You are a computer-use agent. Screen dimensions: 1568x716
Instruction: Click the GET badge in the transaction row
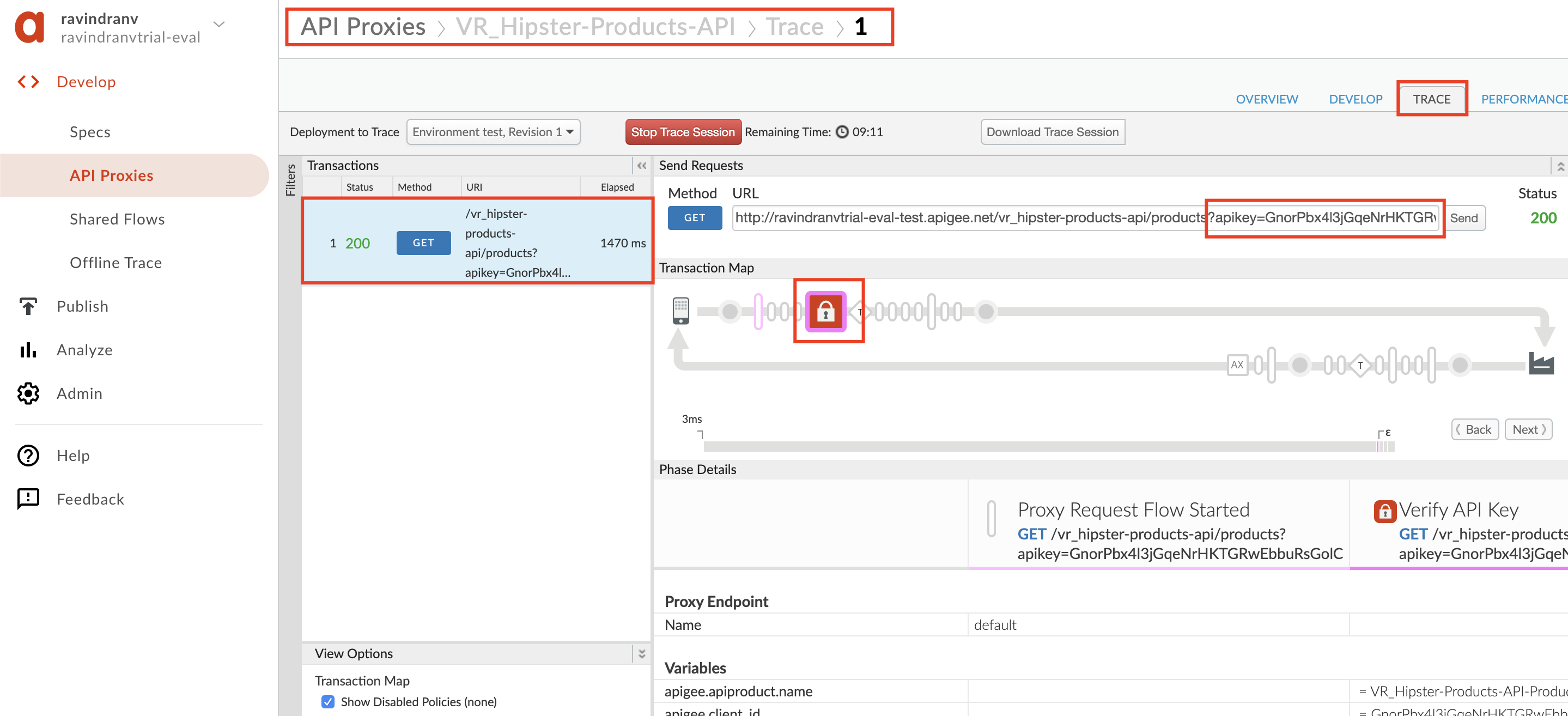424,243
